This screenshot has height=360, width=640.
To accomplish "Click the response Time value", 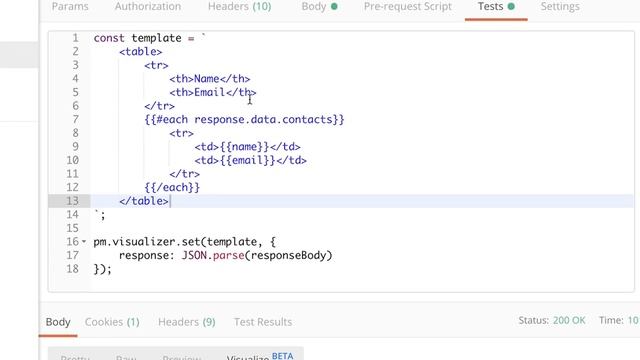I will (x=633, y=320).
